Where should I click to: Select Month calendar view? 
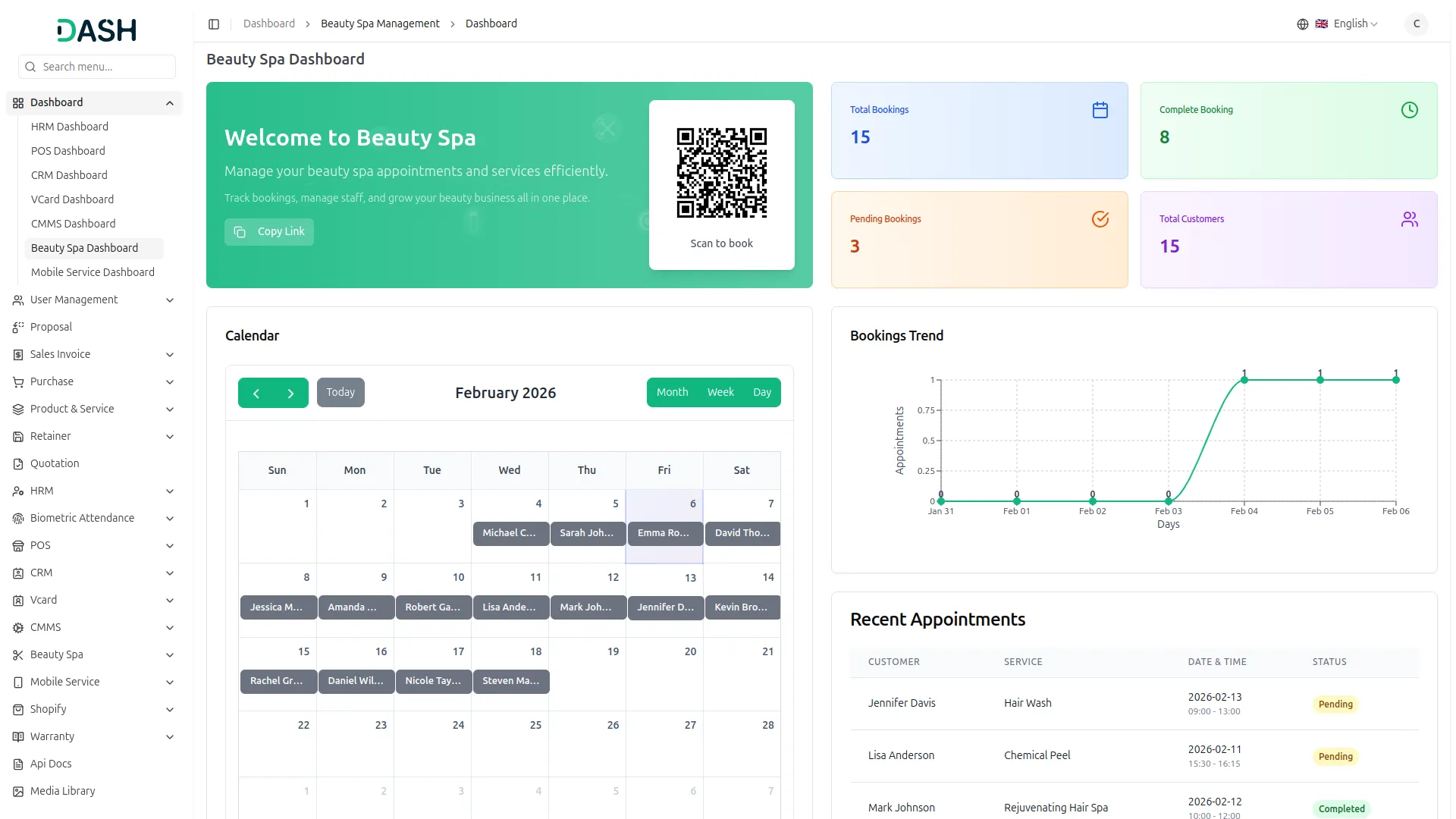(672, 393)
